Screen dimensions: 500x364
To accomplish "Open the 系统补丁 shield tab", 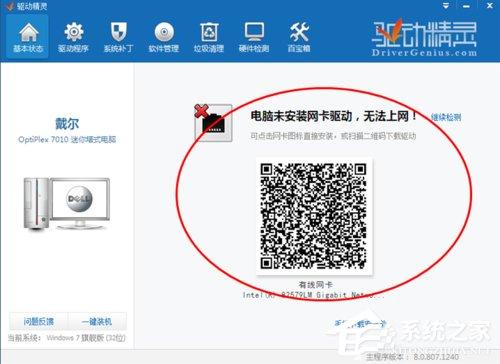I will pyautogui.click(x=118, y=37).
